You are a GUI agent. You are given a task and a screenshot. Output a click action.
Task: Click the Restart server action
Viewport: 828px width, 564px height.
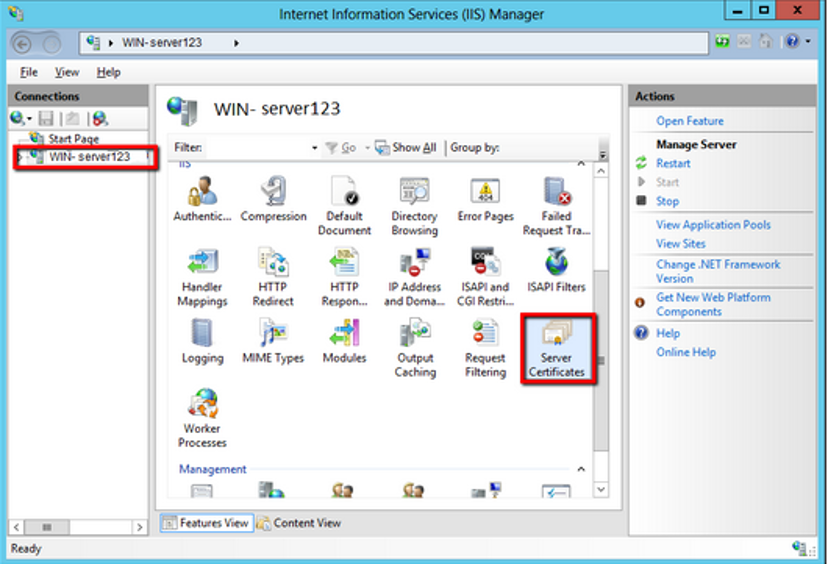[673, 163]
